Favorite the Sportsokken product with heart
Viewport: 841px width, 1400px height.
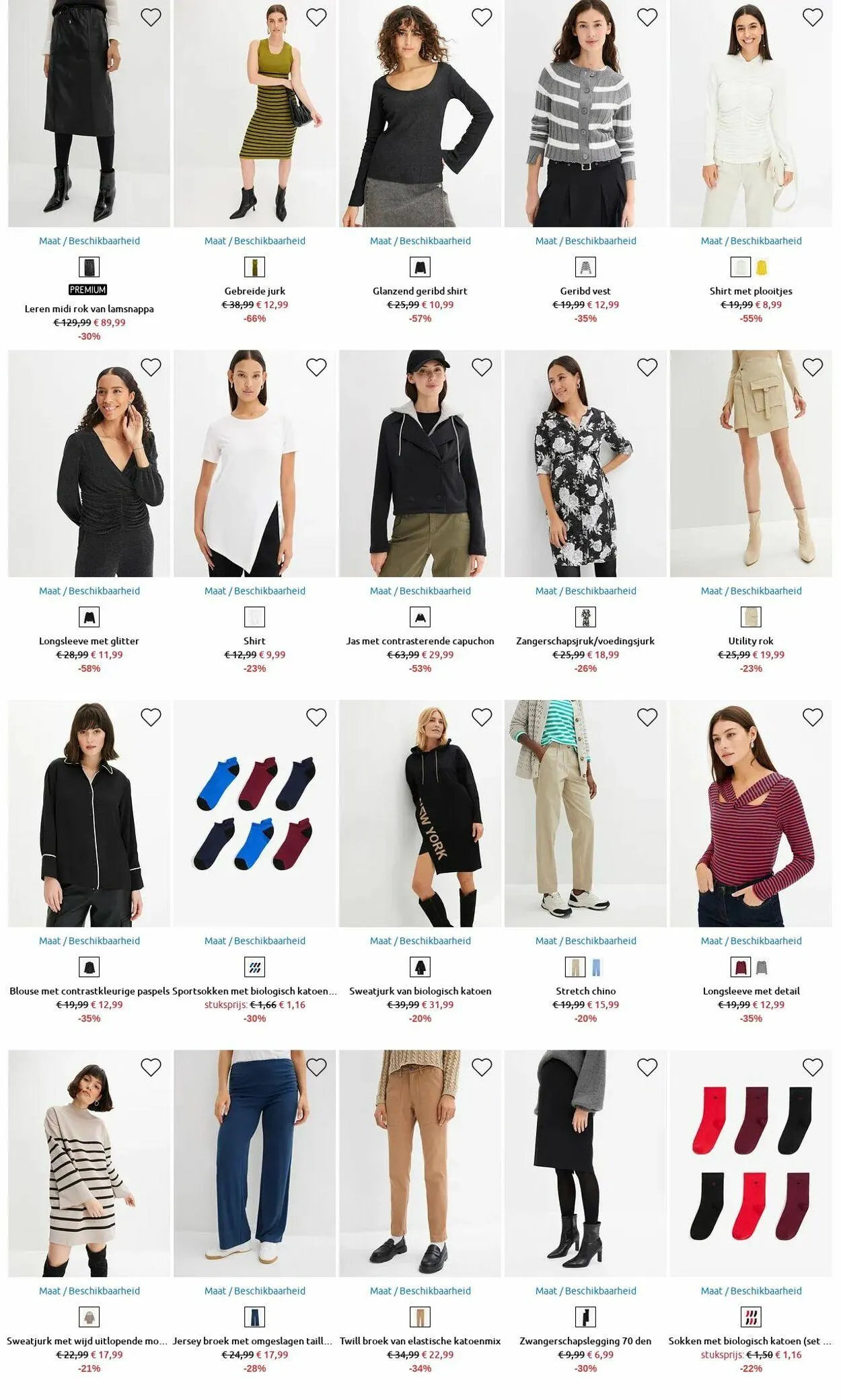[x=316, y=717]
